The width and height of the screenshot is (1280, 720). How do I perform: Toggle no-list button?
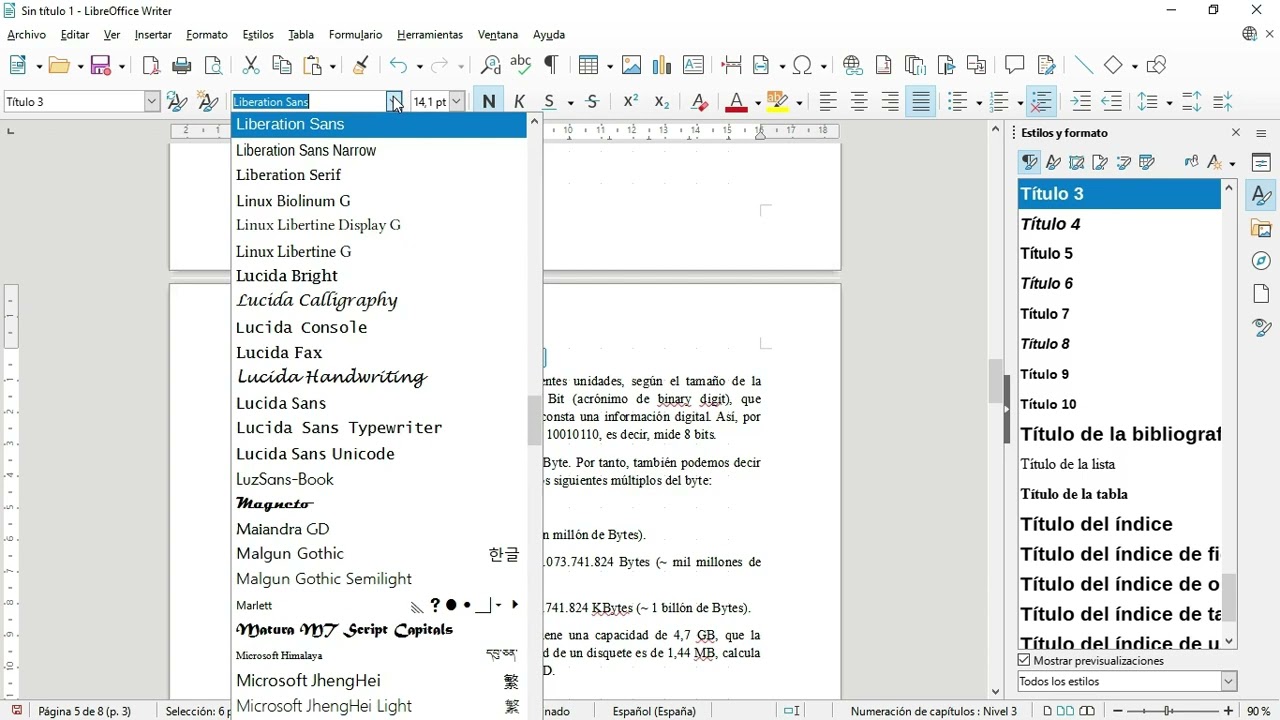pyautogui.click(x=1042, y=102)
